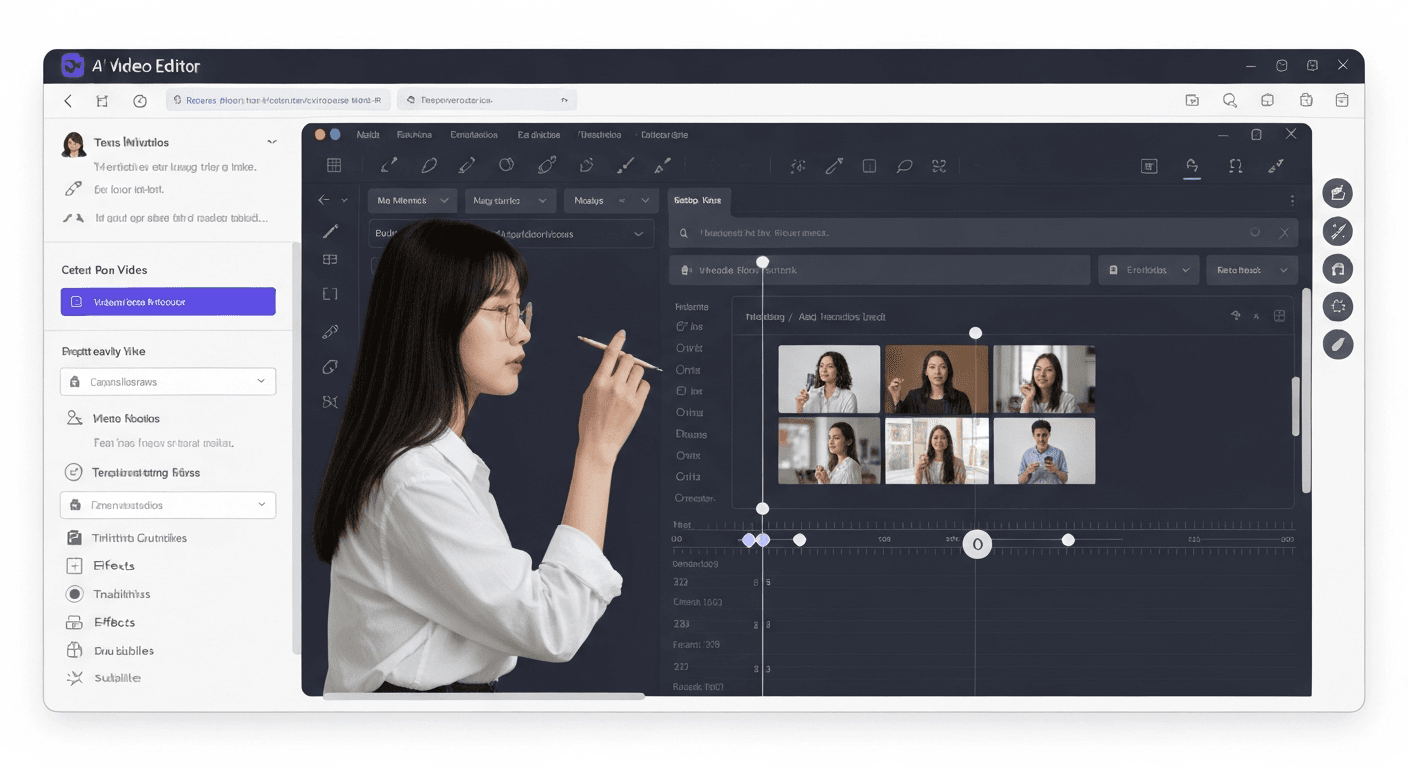Select the man-with-phone thumbnail in the media grid

[x=1044, y=451]
